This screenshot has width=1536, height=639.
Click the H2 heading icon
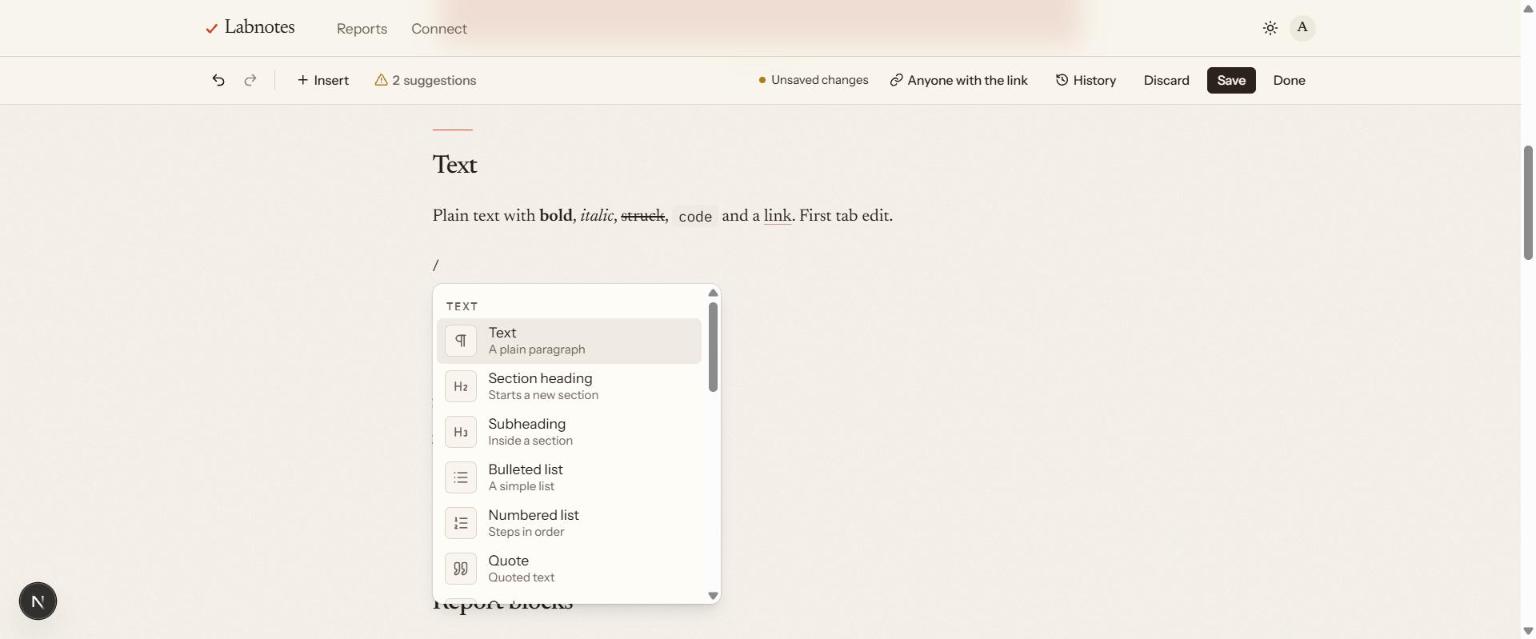461,386
